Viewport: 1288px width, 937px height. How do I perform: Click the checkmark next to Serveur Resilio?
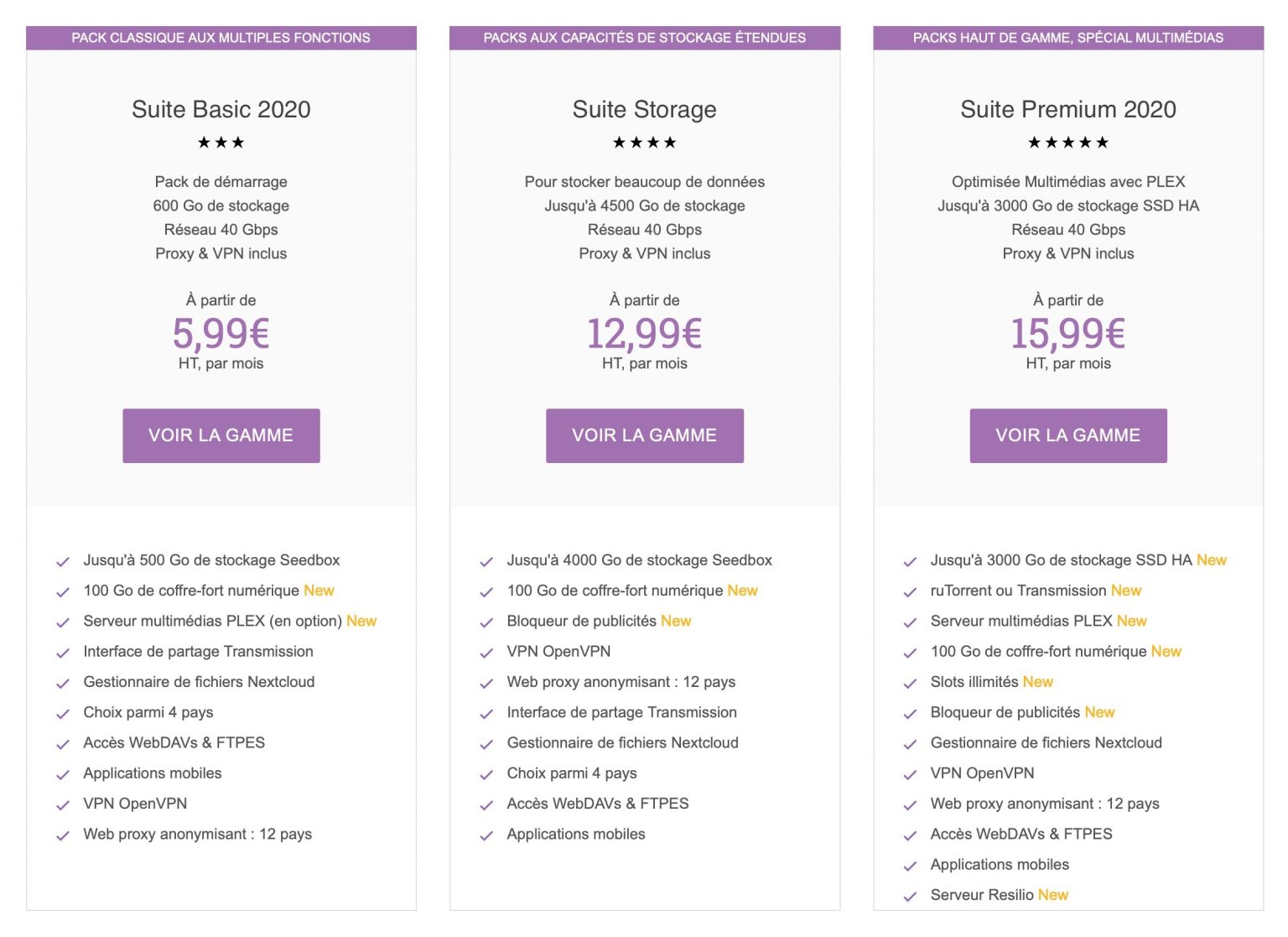(910, 895)
